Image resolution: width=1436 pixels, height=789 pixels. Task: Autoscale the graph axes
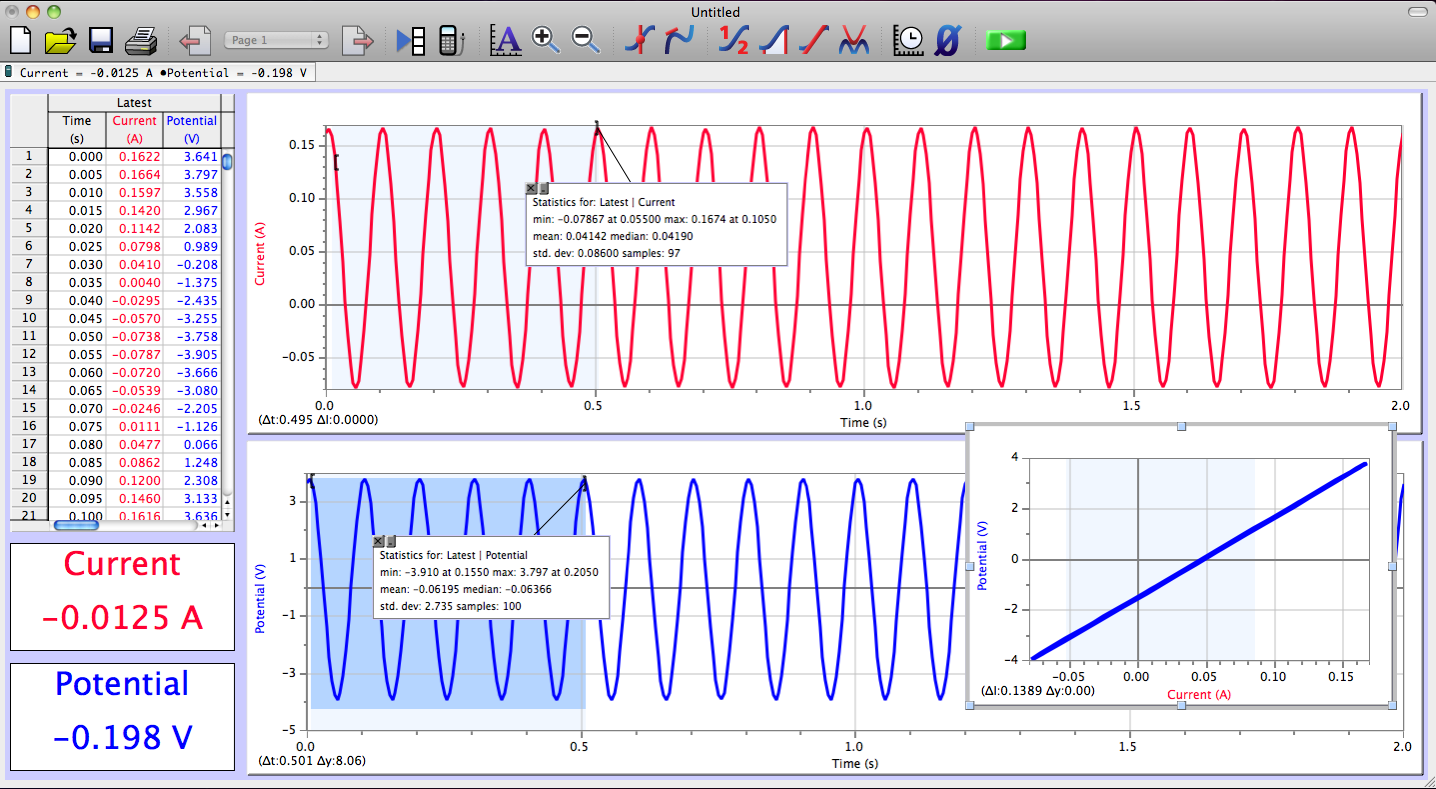[x=506, y=40]
